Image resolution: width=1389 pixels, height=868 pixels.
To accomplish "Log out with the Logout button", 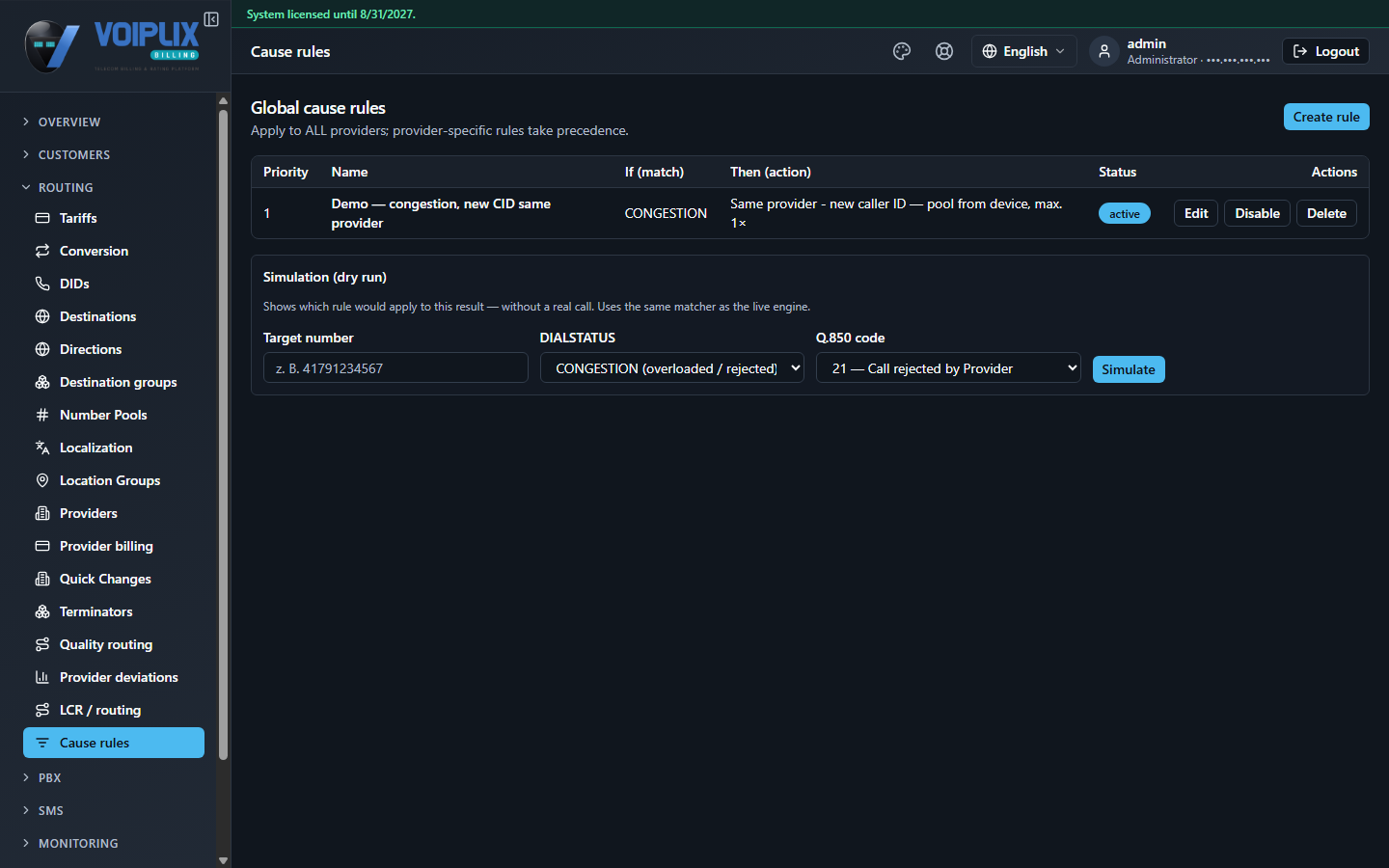I will (1325, 51).
